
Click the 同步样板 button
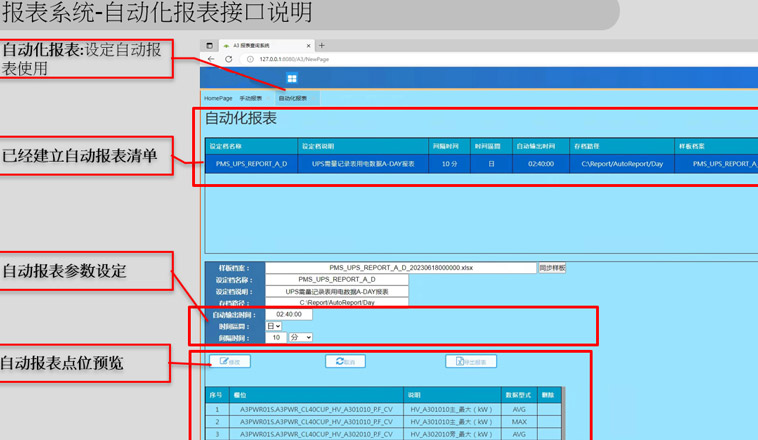[552, 268]
